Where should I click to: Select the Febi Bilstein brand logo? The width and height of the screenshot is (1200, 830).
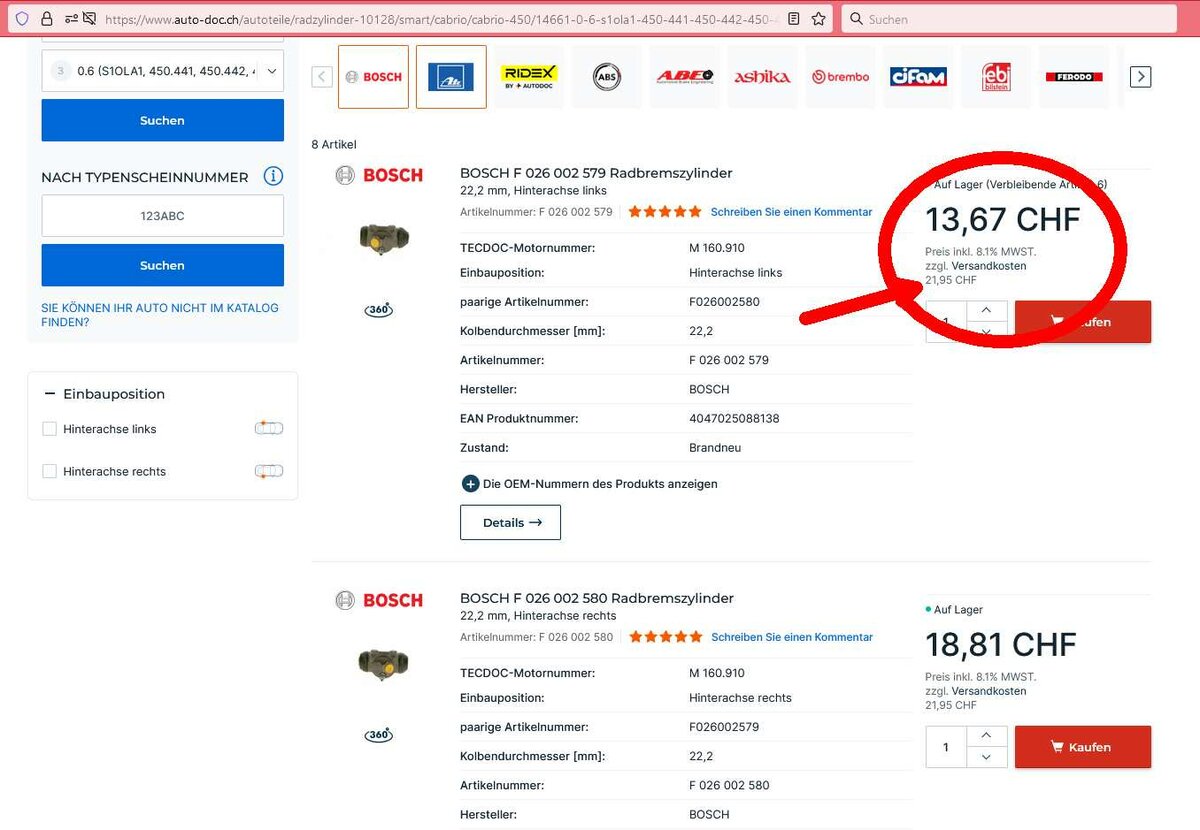click(995, 77)
